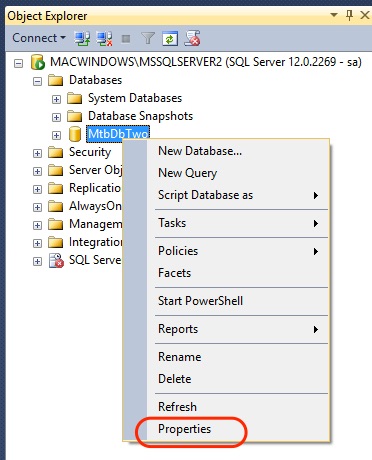
Task: Choose New Query from context menu
Action: click(238, 173)
